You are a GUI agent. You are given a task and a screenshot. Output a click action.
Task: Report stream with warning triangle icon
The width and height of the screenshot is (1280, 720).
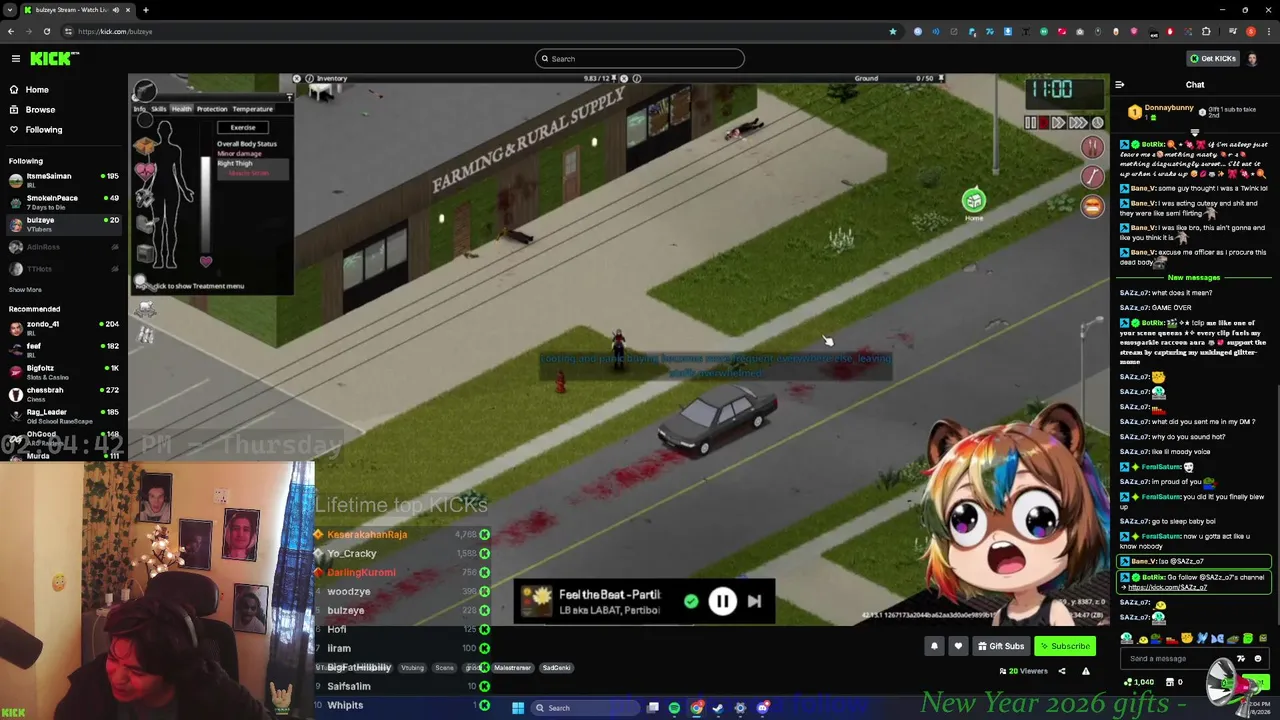(x=1085, y=671)
